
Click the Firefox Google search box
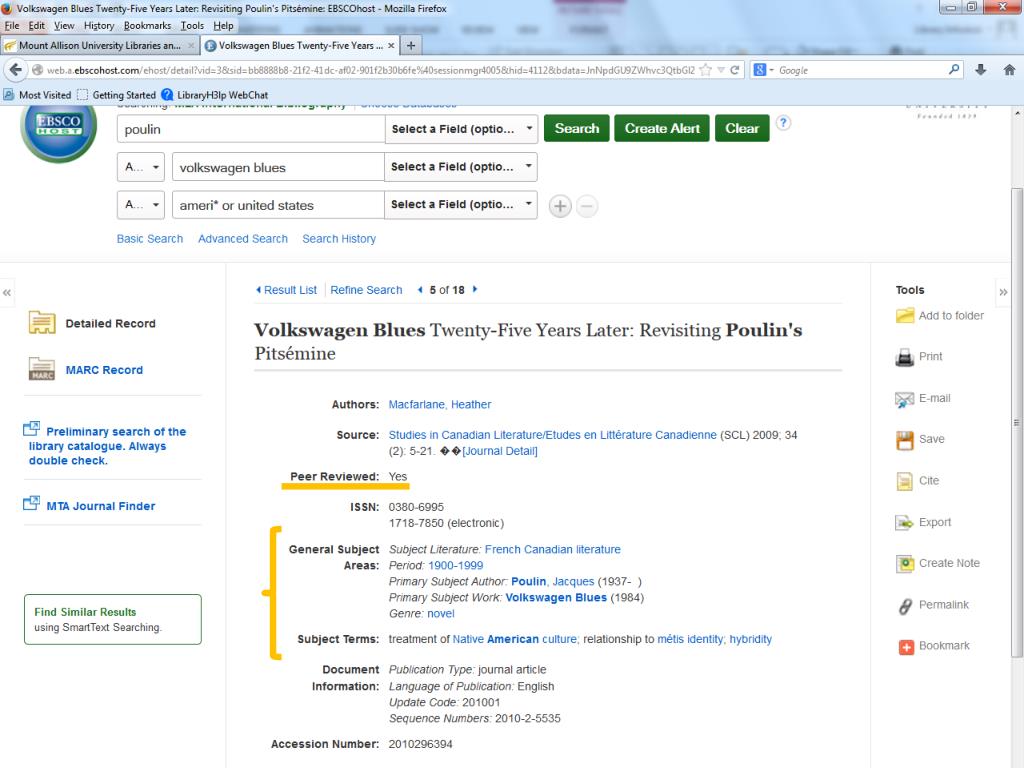[862, 70]
